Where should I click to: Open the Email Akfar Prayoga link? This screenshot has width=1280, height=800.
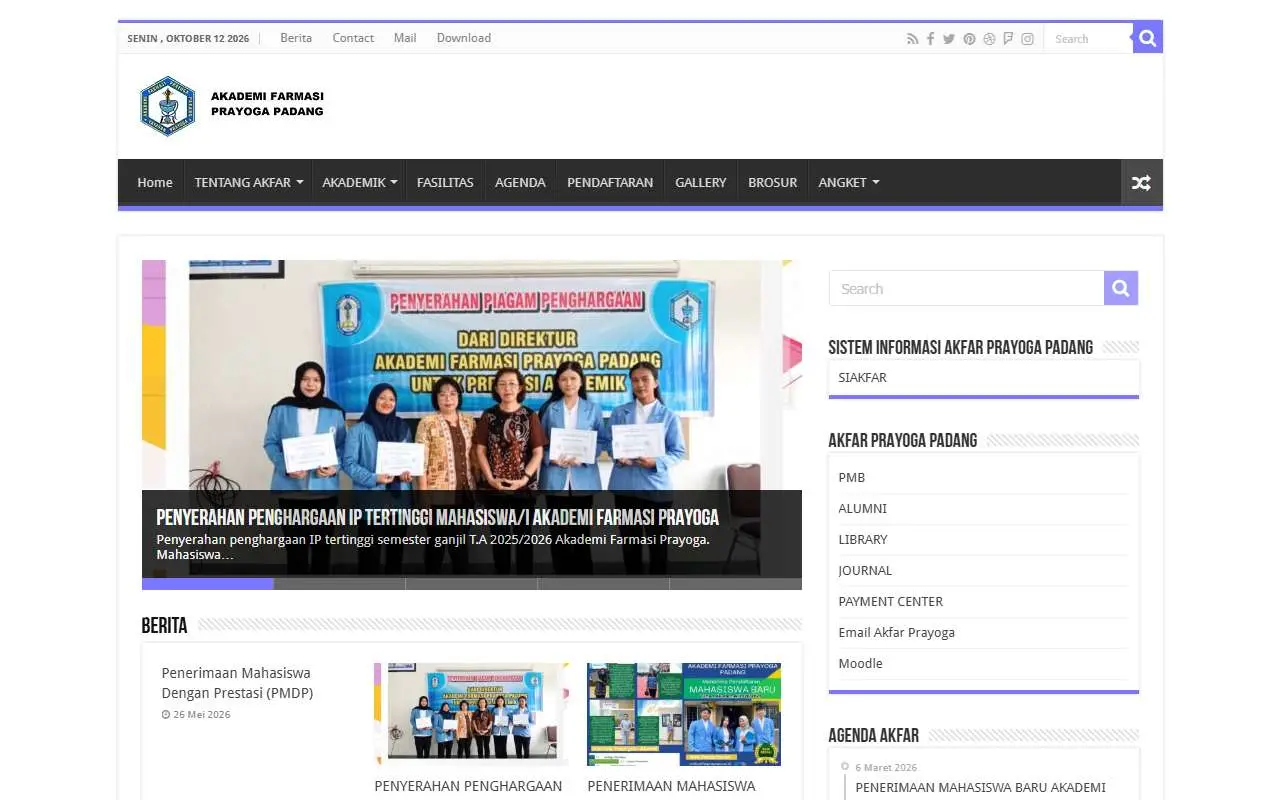[x=897, y=633]
